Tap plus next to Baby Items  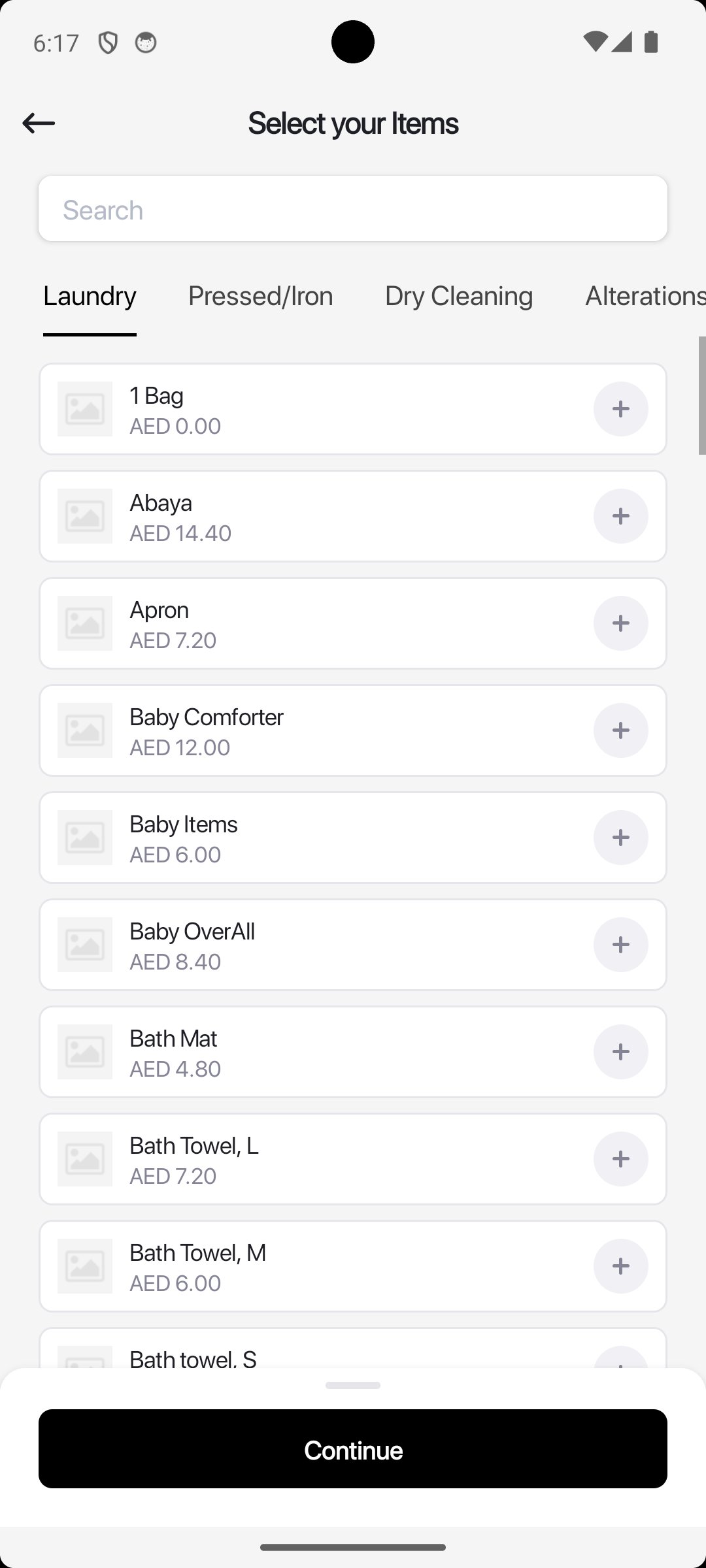[x=620, y=838]
